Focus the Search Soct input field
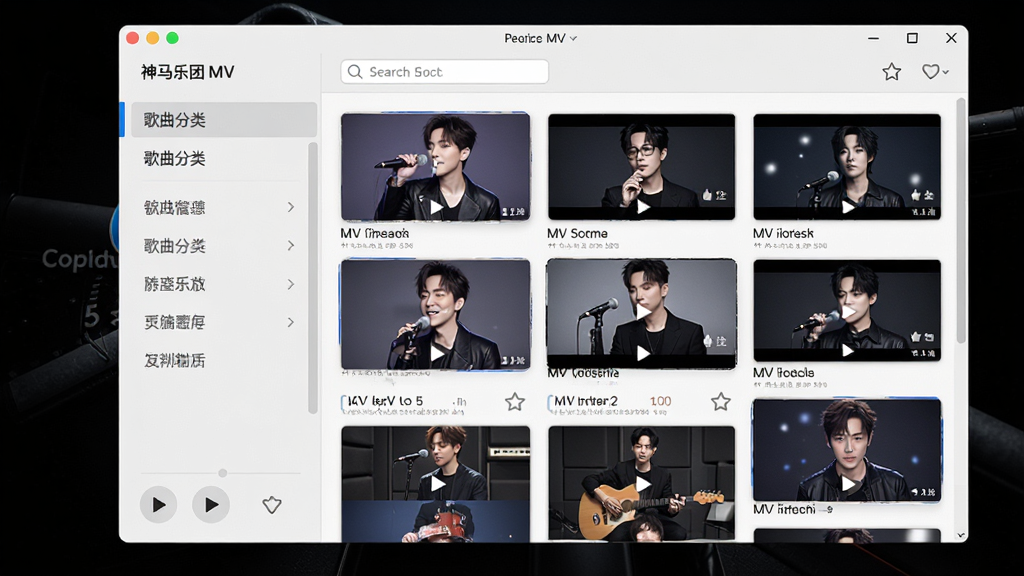This screenshot has height=576, width=1024. coord(444,72)
